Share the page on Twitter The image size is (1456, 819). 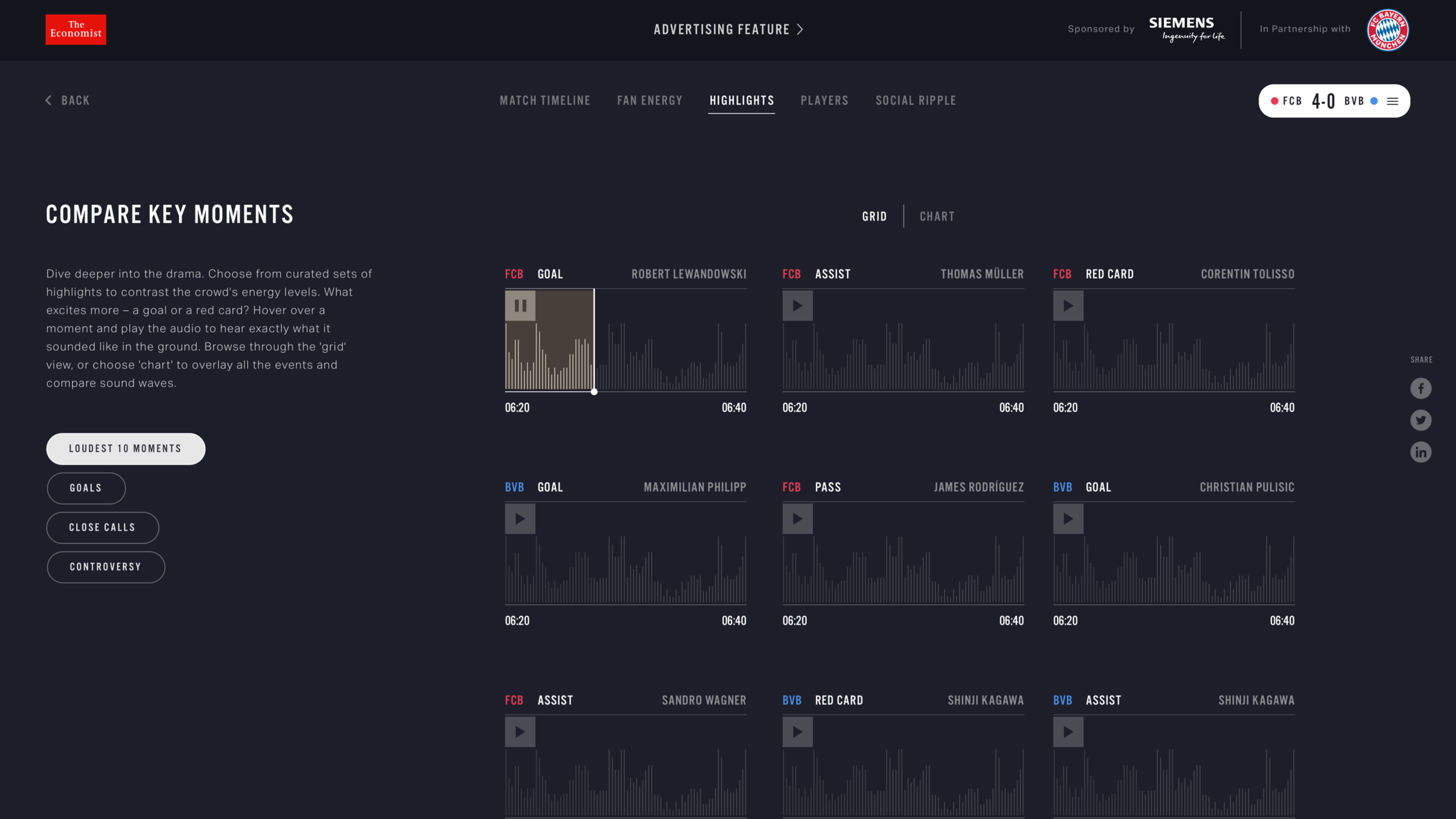[1420, 420]
